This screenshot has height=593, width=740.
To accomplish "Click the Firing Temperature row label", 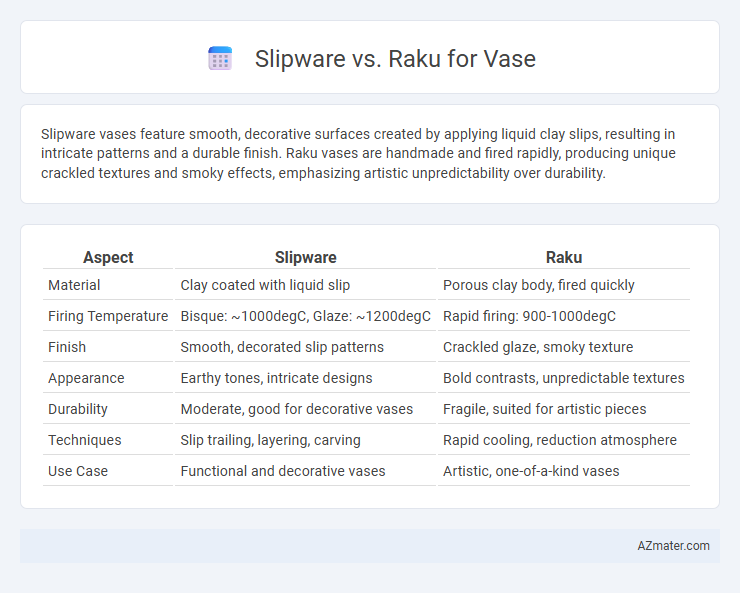I will (x=108, y=316).
